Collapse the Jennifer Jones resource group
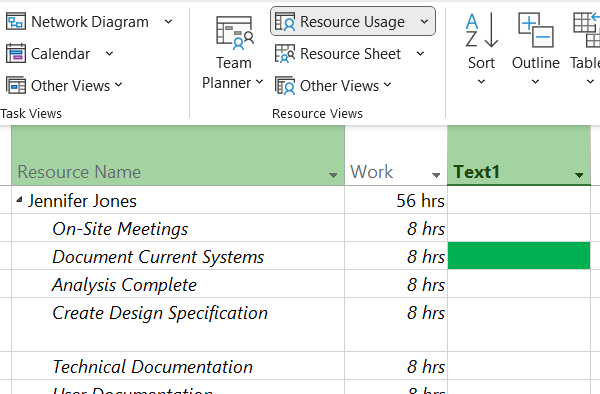Screen dimensions: 600x394 (x=19, y=199)
